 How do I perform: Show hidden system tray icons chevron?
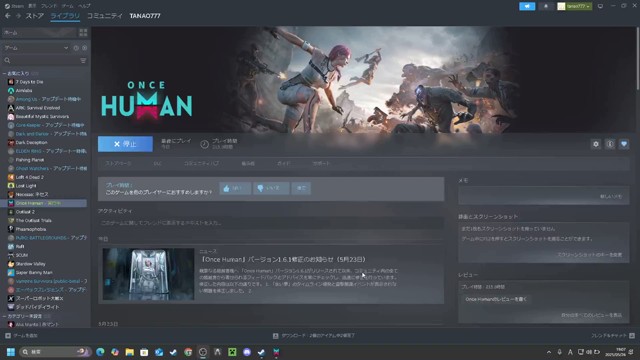click(549, 352)
